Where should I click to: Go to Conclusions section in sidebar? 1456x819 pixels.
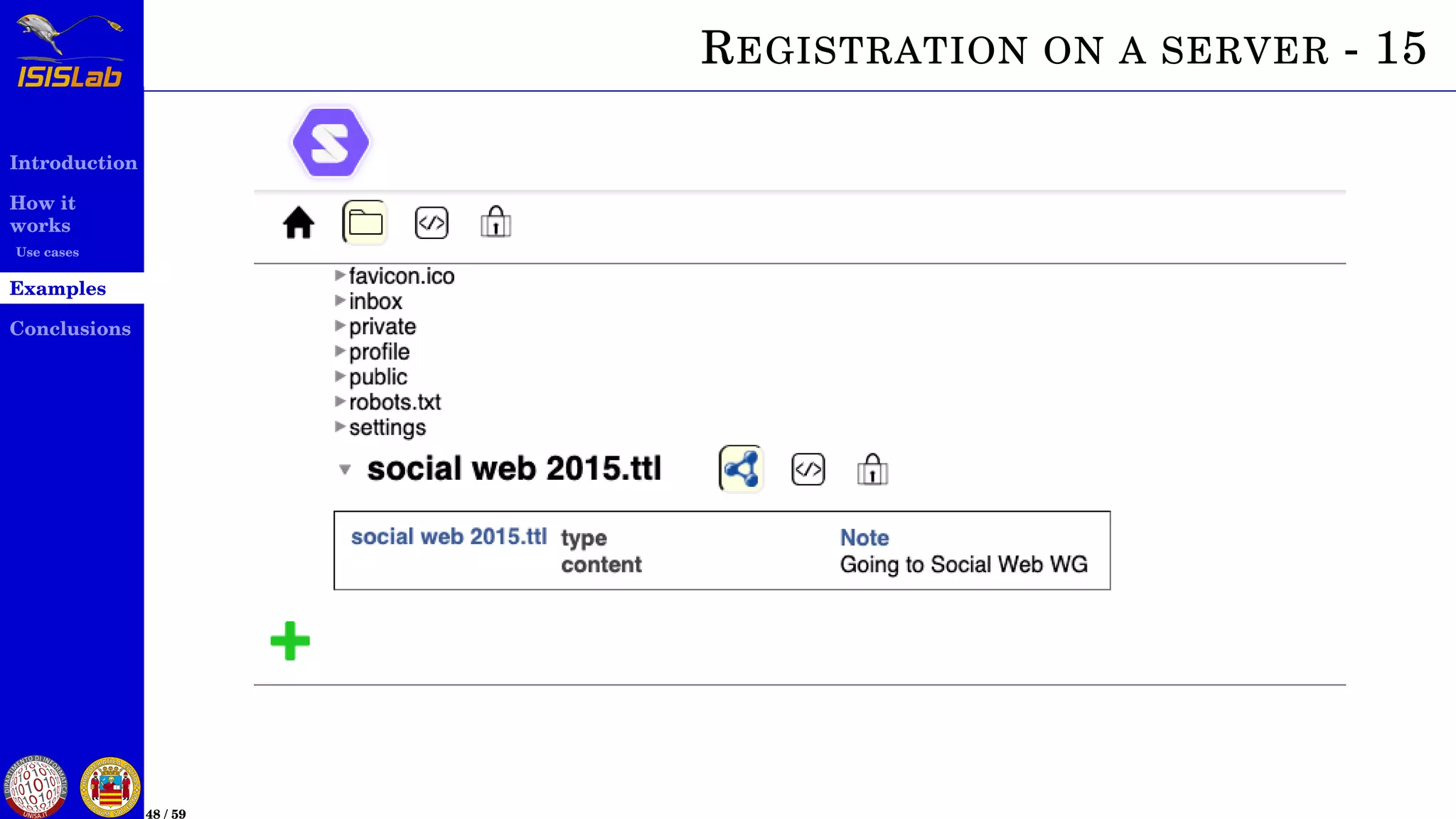(70, 328)
